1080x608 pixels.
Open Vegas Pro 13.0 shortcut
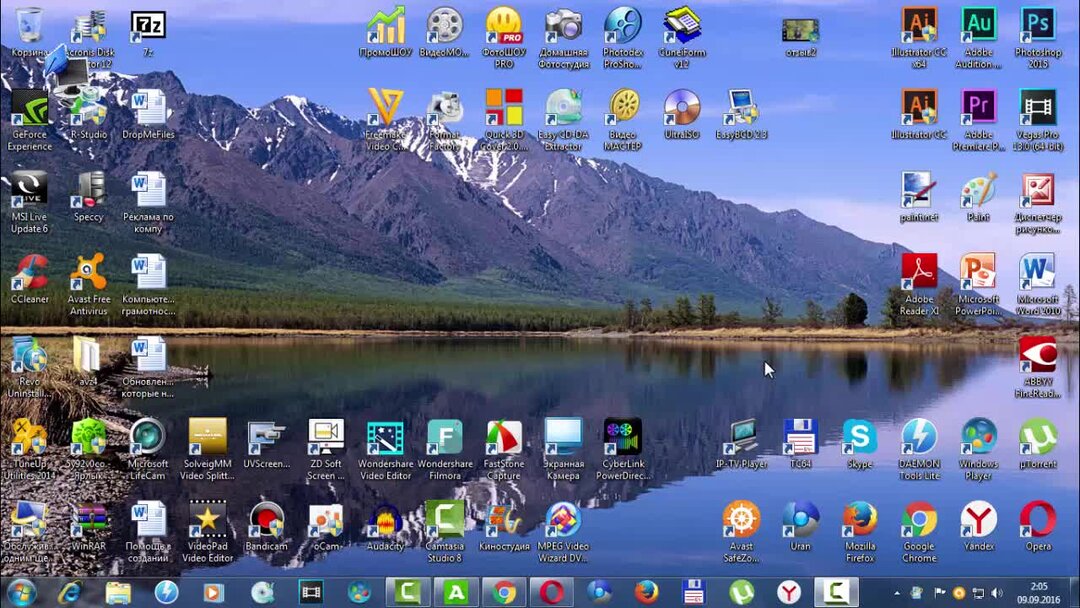point(1038,120)
